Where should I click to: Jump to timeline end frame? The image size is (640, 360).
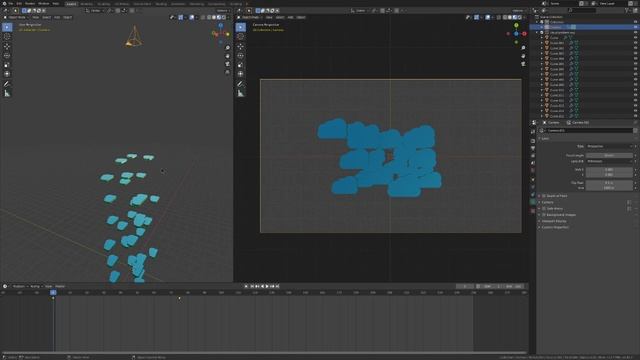(x=278, y=287)
